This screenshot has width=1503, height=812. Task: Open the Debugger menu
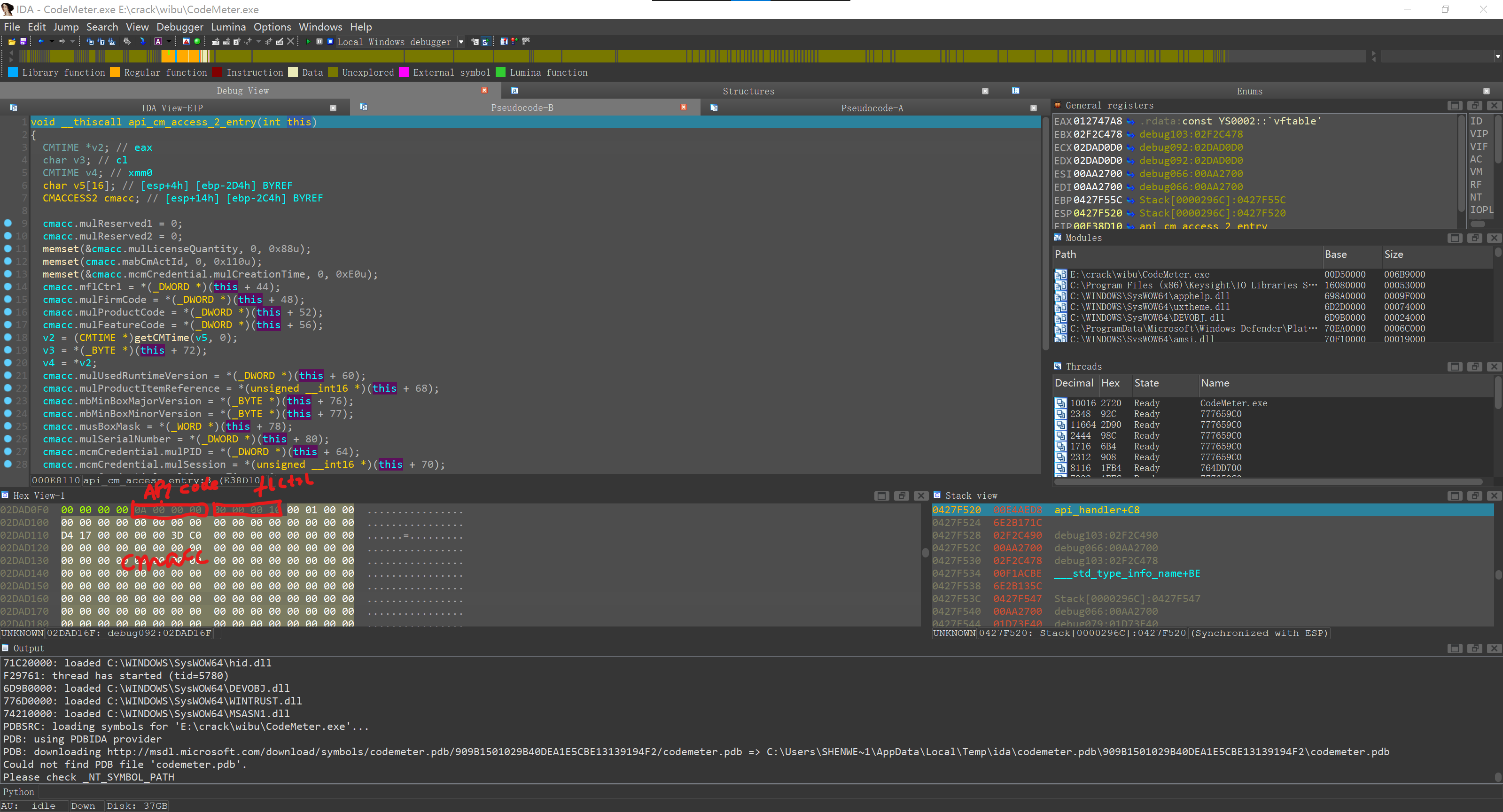[179, 27]
